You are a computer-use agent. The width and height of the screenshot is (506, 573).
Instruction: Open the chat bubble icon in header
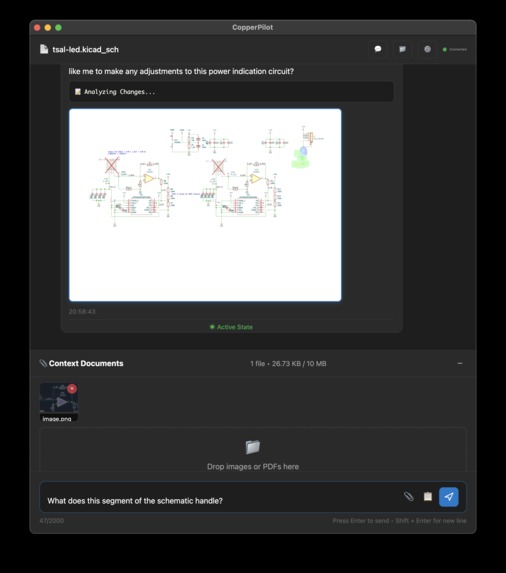point(378,49)
